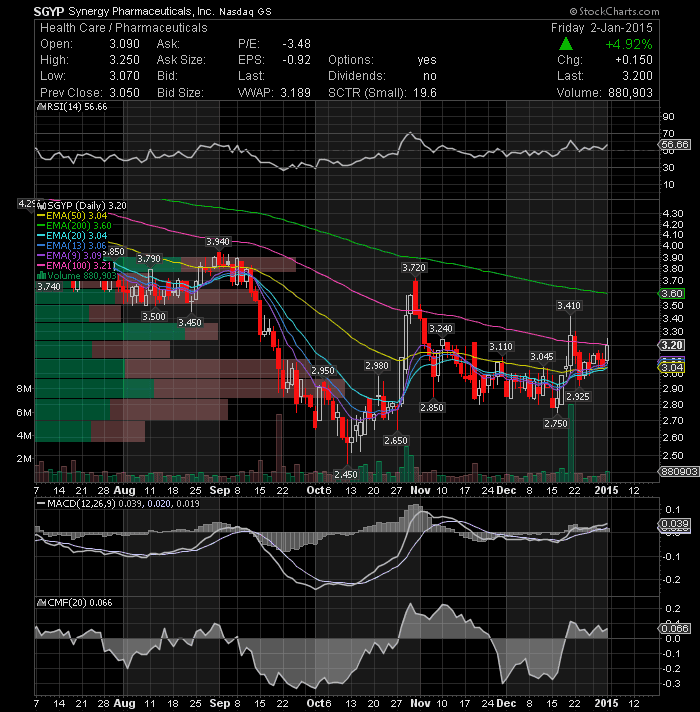Click the EMA(200) 3.60 legend text
The width and height of the screenshot is (700, 712).
[79, 226]
